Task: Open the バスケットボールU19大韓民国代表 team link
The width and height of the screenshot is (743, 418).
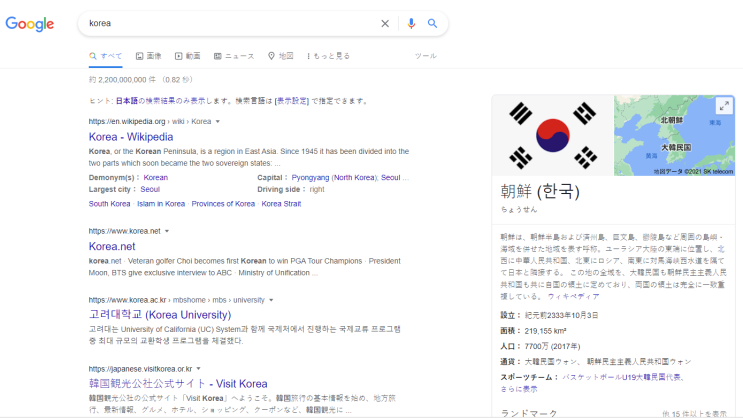Action: click(x=622, y=377)
